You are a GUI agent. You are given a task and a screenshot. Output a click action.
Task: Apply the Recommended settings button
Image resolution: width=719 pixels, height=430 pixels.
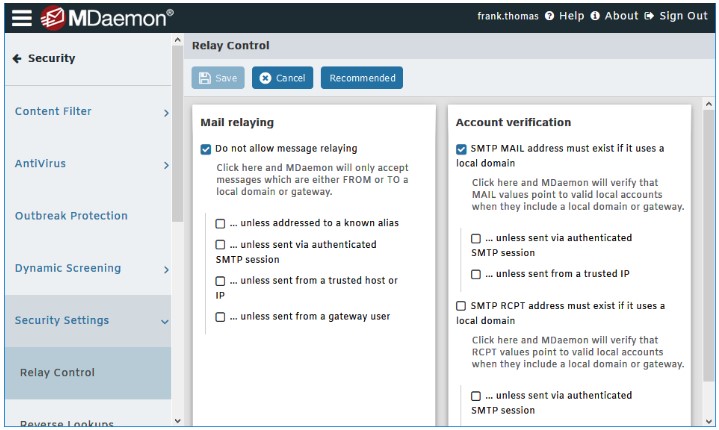(x=362, y=78)
